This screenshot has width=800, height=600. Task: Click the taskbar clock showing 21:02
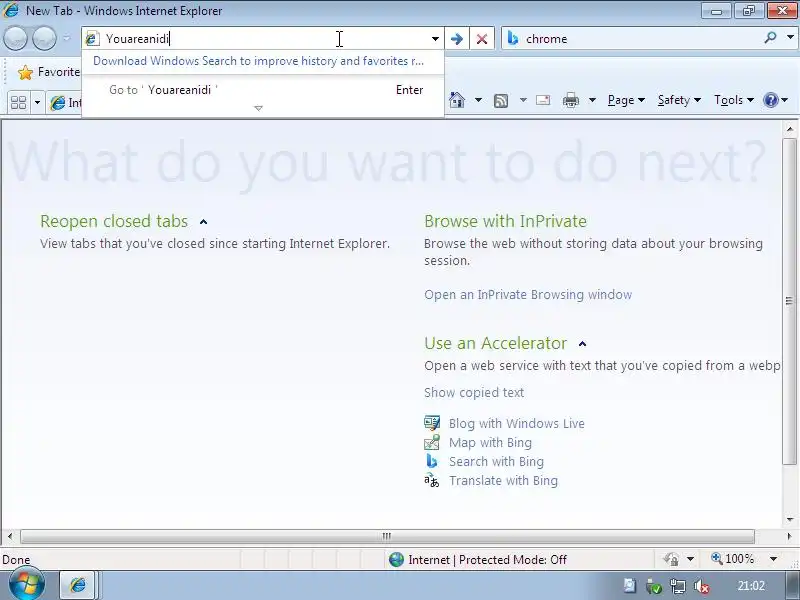coord(751,586)
